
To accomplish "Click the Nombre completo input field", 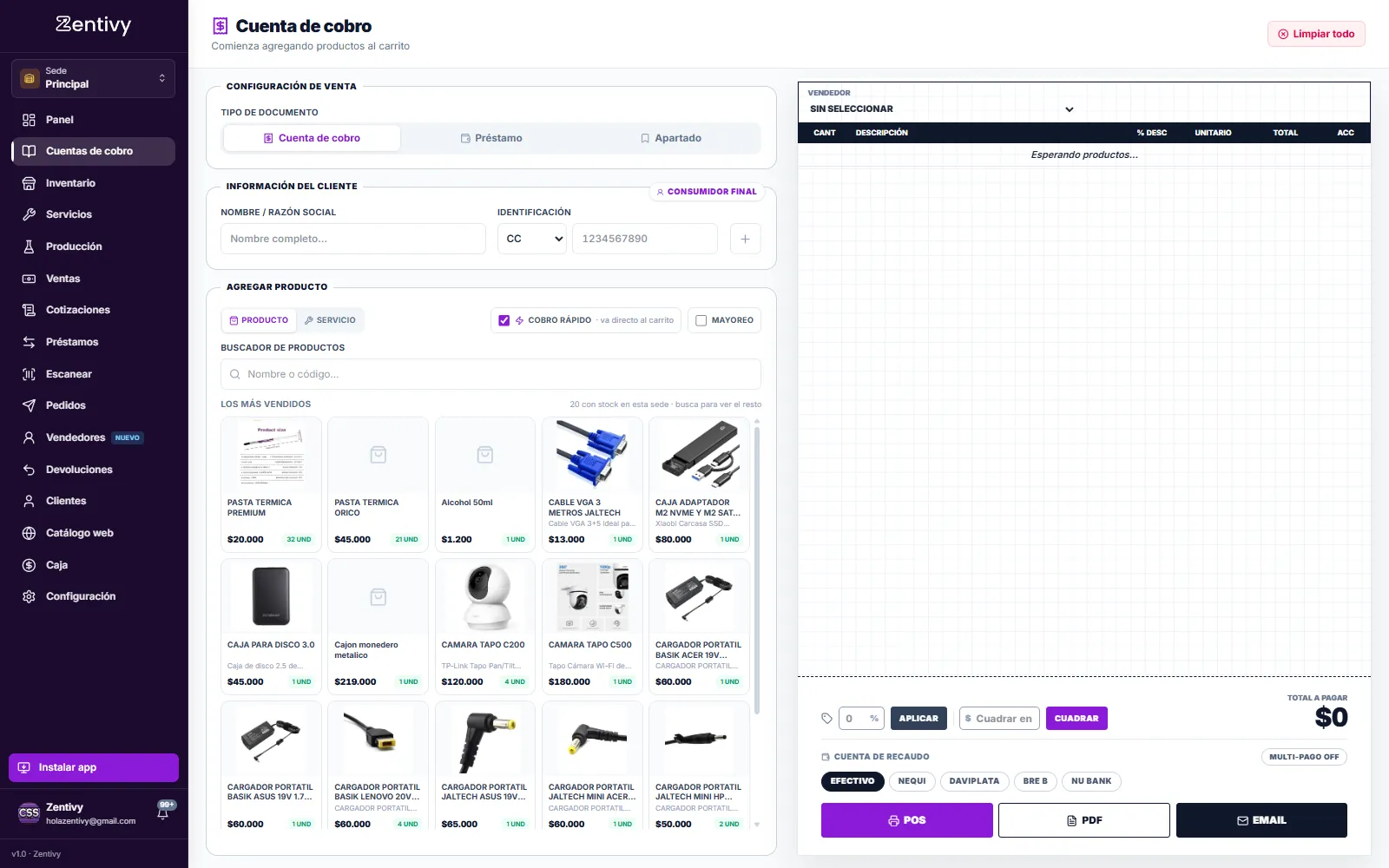I will click(x=353, y=239).
